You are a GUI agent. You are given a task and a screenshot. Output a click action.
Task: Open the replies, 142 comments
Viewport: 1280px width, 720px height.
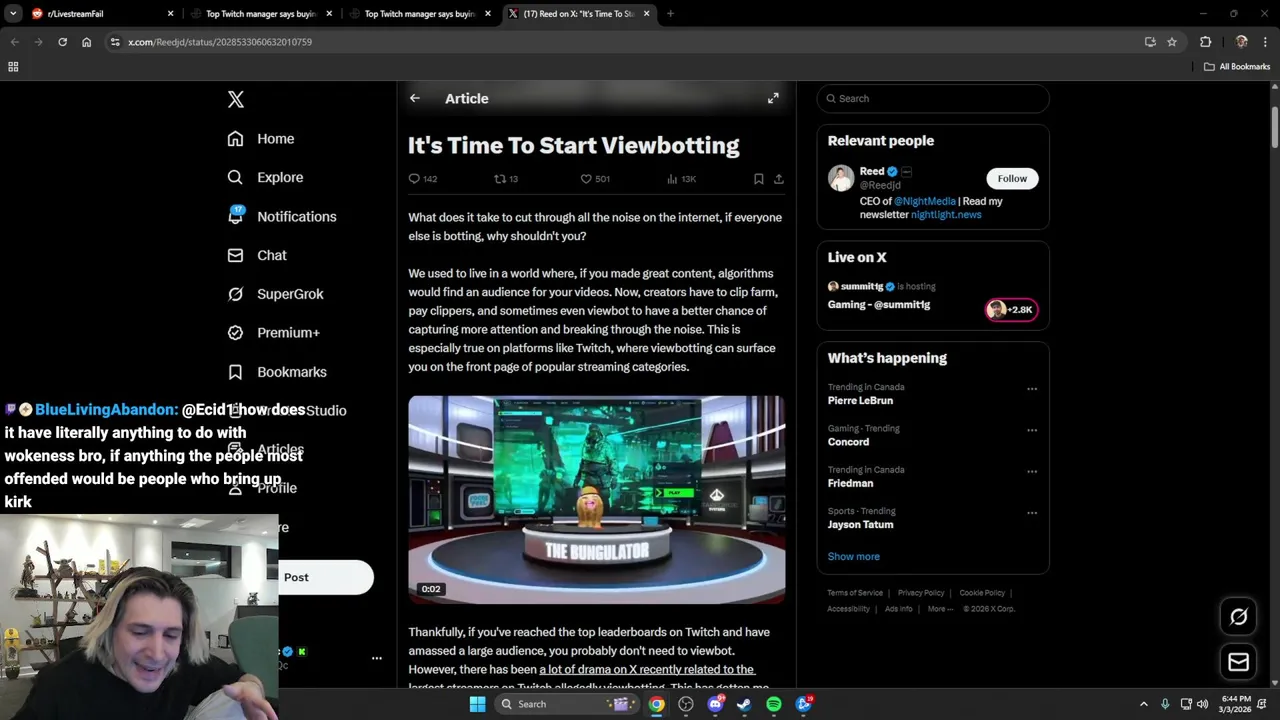423,179
